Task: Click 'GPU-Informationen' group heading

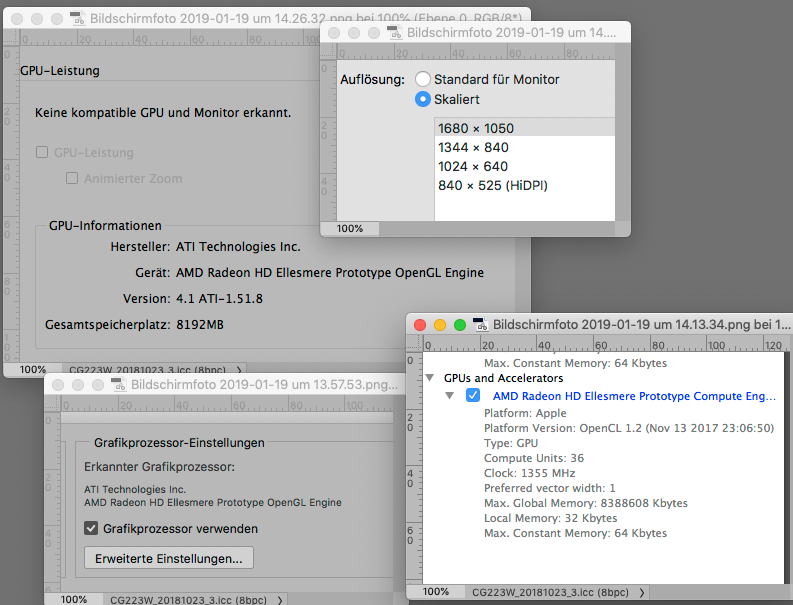Action: [105, 226]
